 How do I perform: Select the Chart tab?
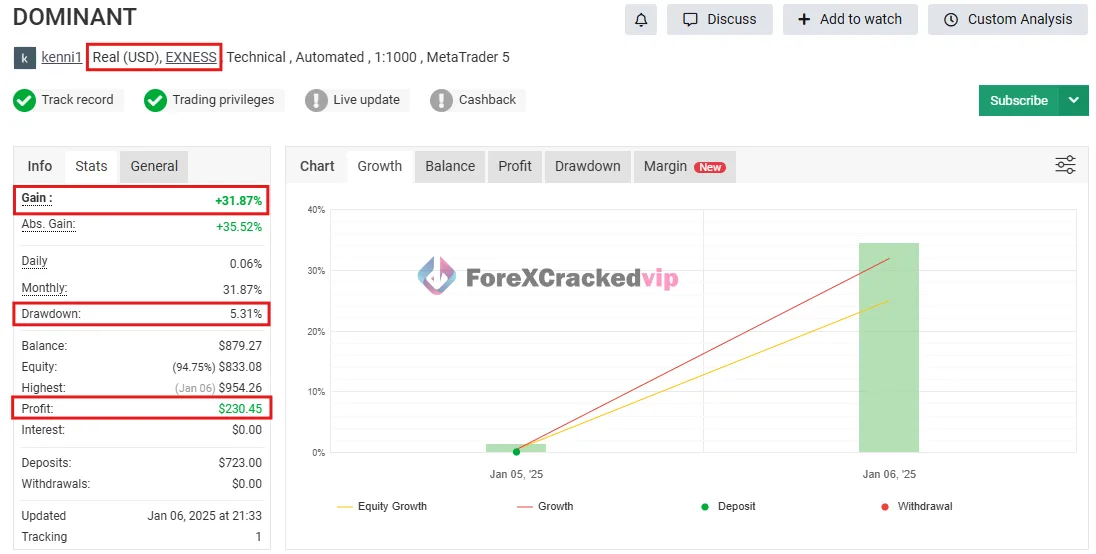(317, 166)
